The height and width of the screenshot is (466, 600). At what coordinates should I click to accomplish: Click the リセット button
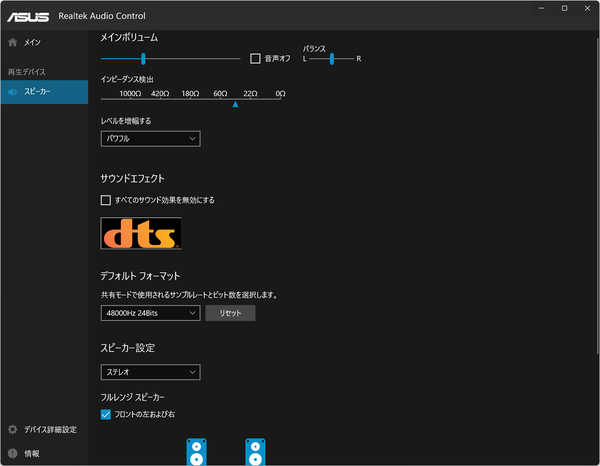click(230, 313)
